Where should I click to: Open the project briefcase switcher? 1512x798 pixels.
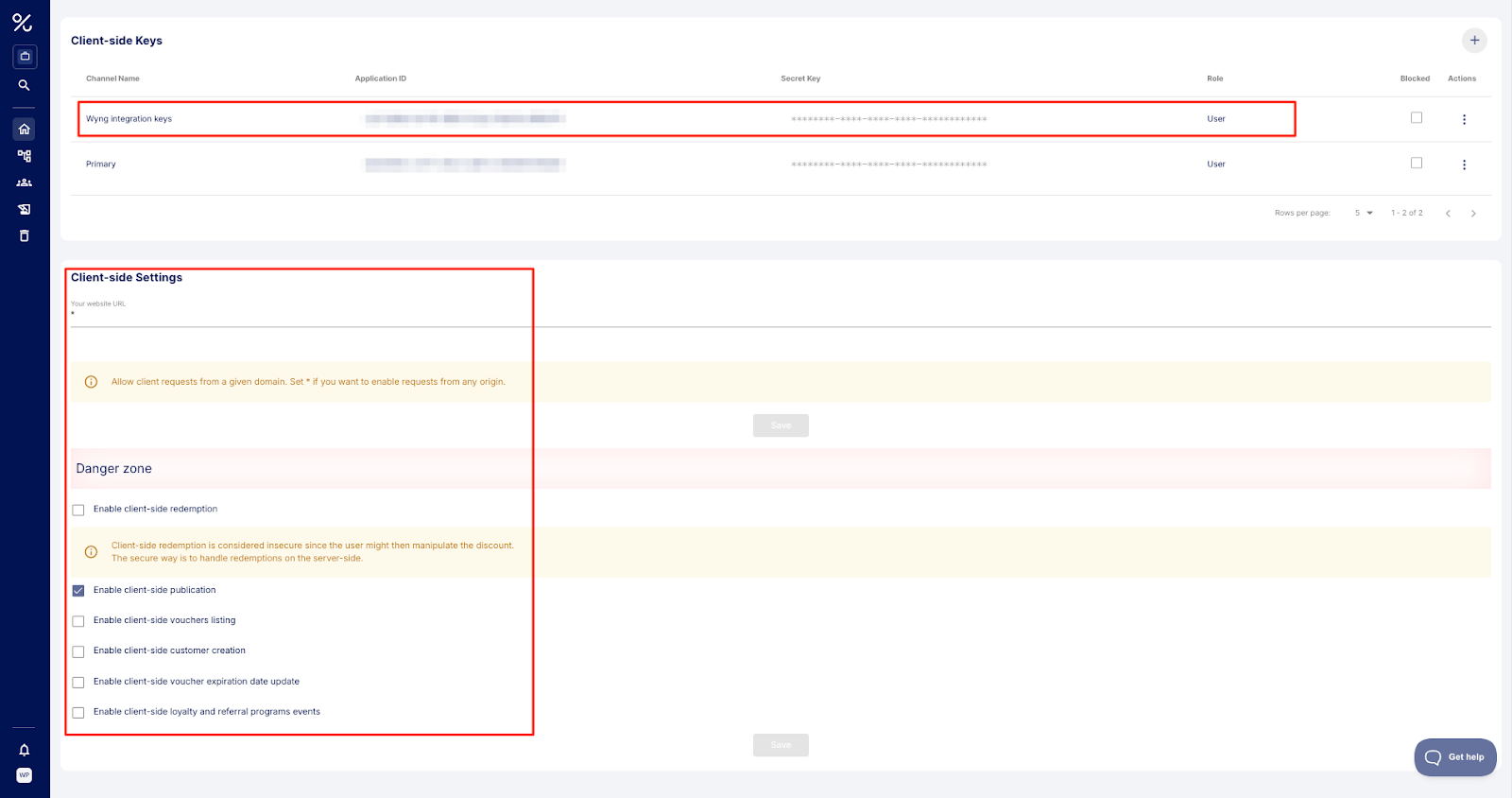click(x=25, y=56)
